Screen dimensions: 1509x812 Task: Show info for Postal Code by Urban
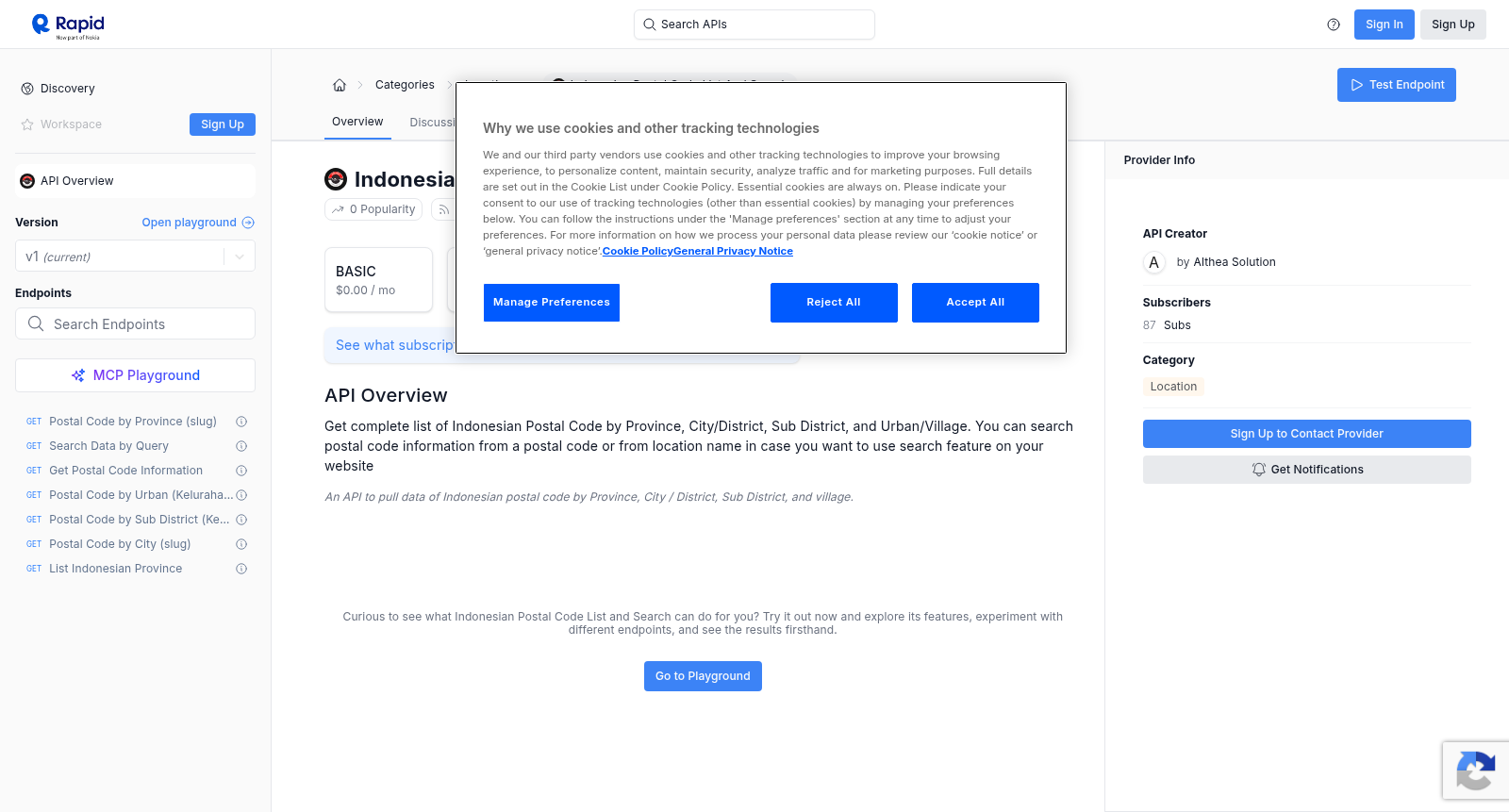click(241, 495)
